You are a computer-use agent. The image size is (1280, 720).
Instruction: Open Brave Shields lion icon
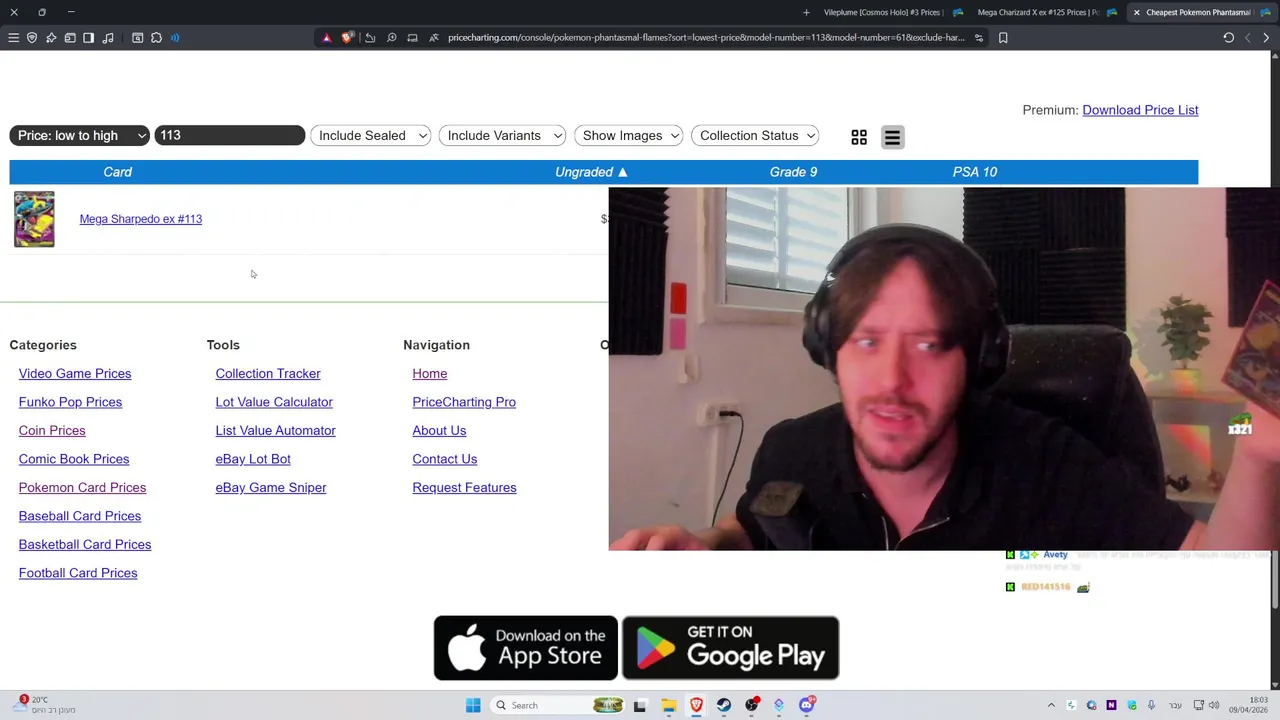point(347,38)
